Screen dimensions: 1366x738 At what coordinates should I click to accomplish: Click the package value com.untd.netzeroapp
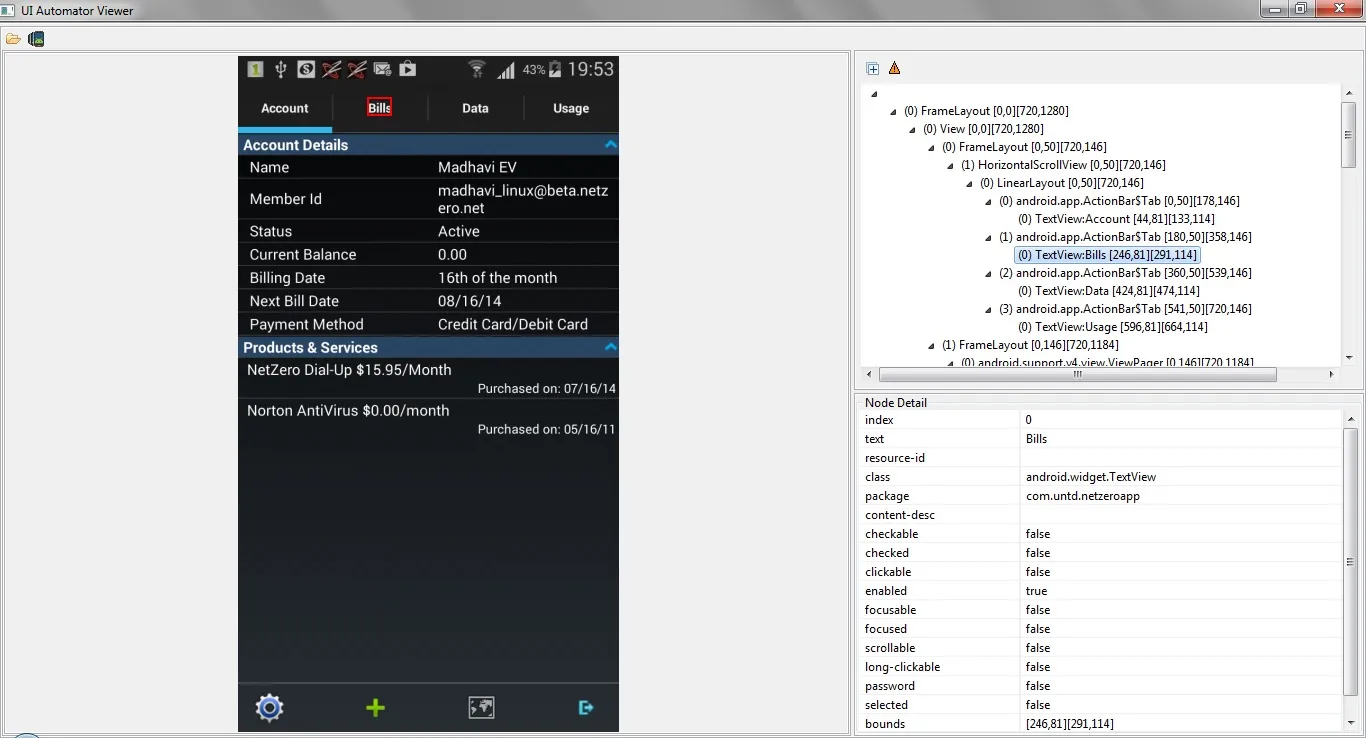click(1083, 496)
